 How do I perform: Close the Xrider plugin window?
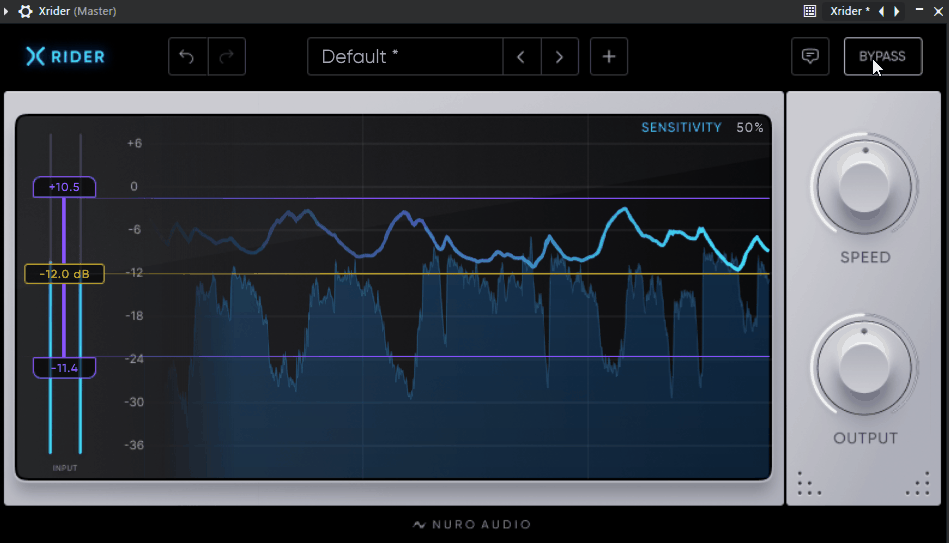point(938,11)
